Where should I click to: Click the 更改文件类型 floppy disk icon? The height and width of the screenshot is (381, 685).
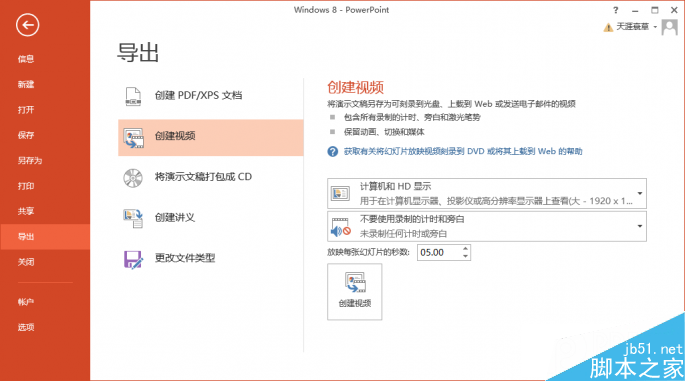coord(133,259)
